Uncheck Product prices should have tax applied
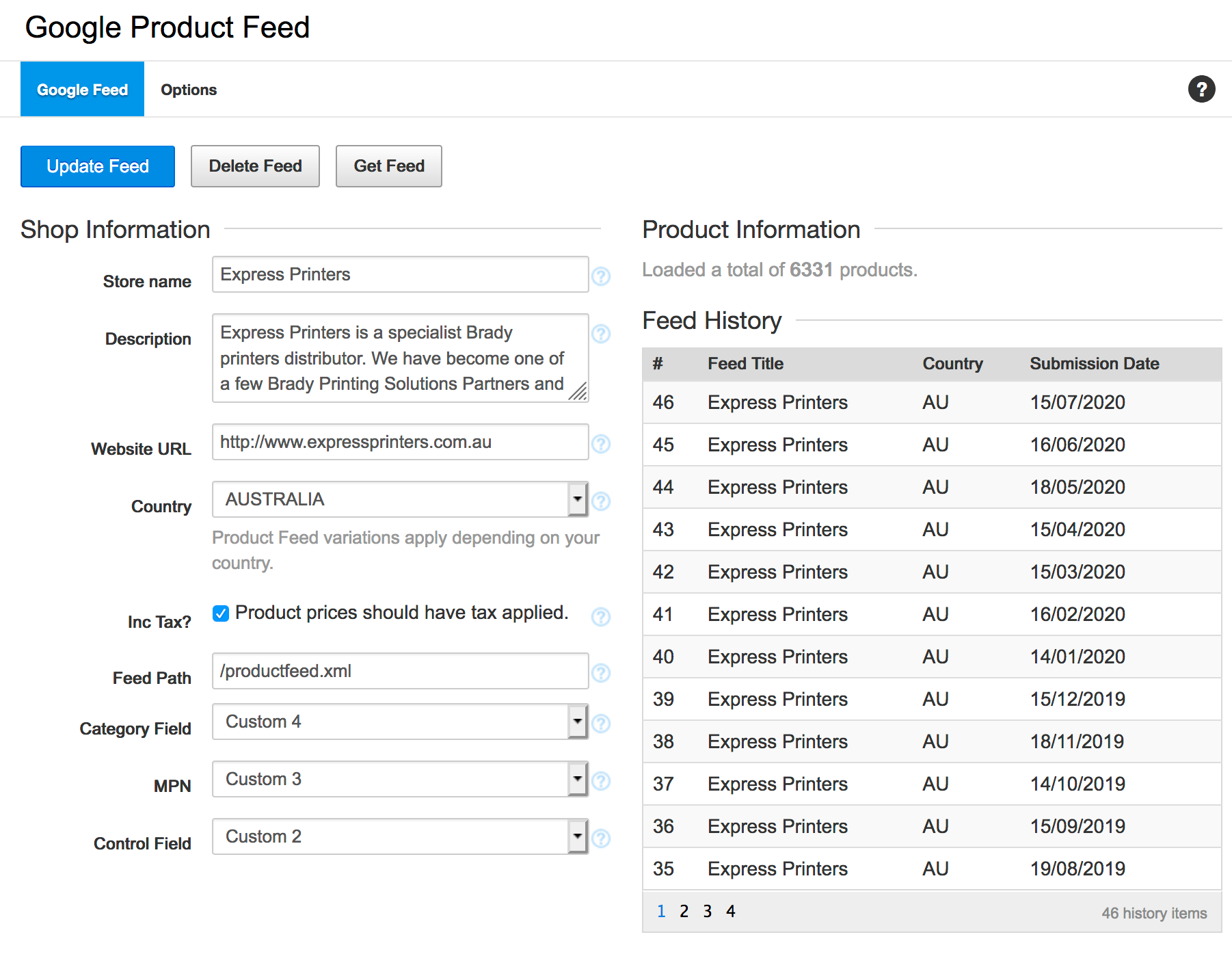Screen dimensions: 1232x978 pos(221,613)
